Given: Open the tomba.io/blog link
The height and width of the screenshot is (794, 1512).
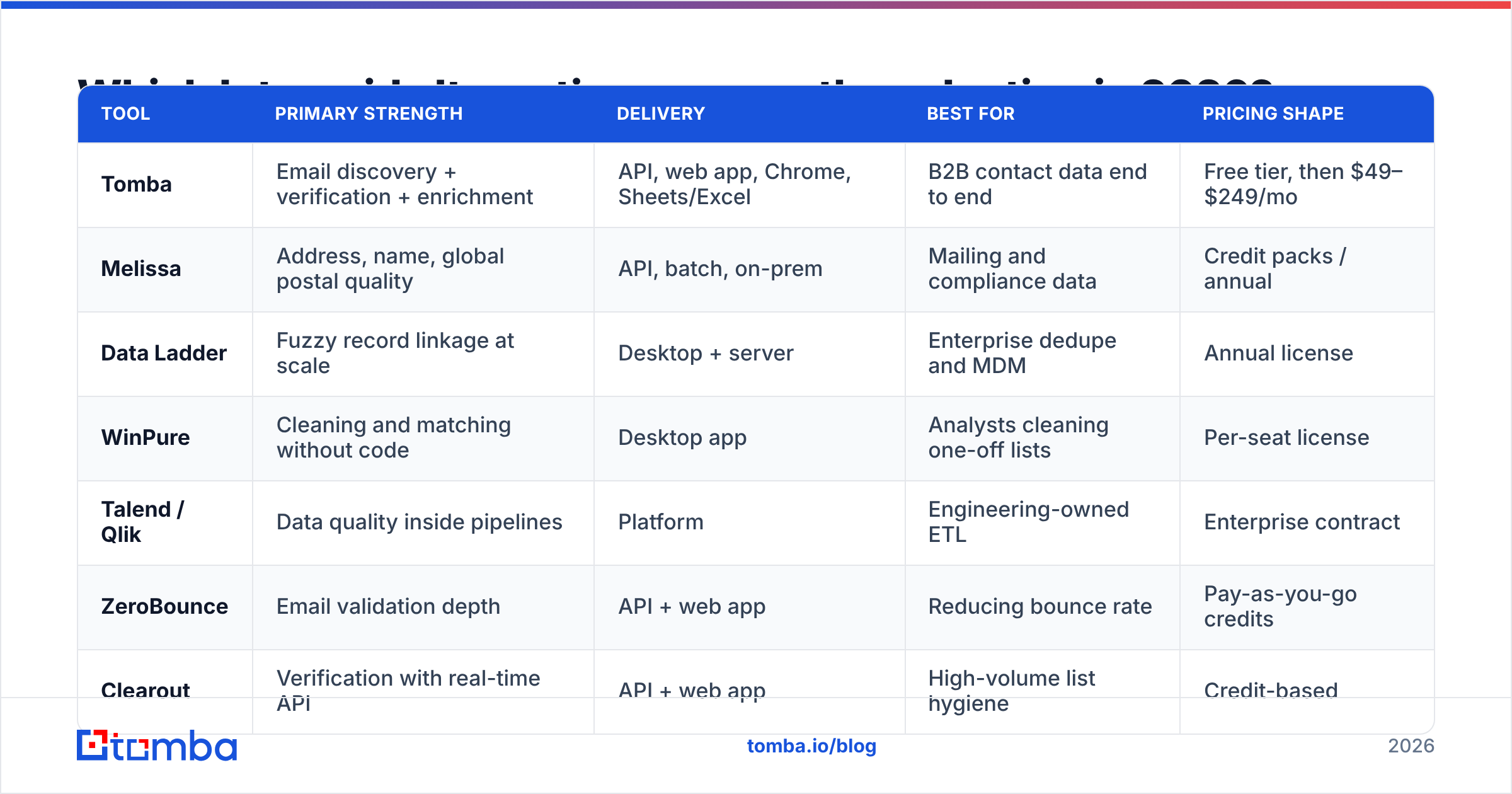Looking at the screenshot, I should (x=811, y=746).
